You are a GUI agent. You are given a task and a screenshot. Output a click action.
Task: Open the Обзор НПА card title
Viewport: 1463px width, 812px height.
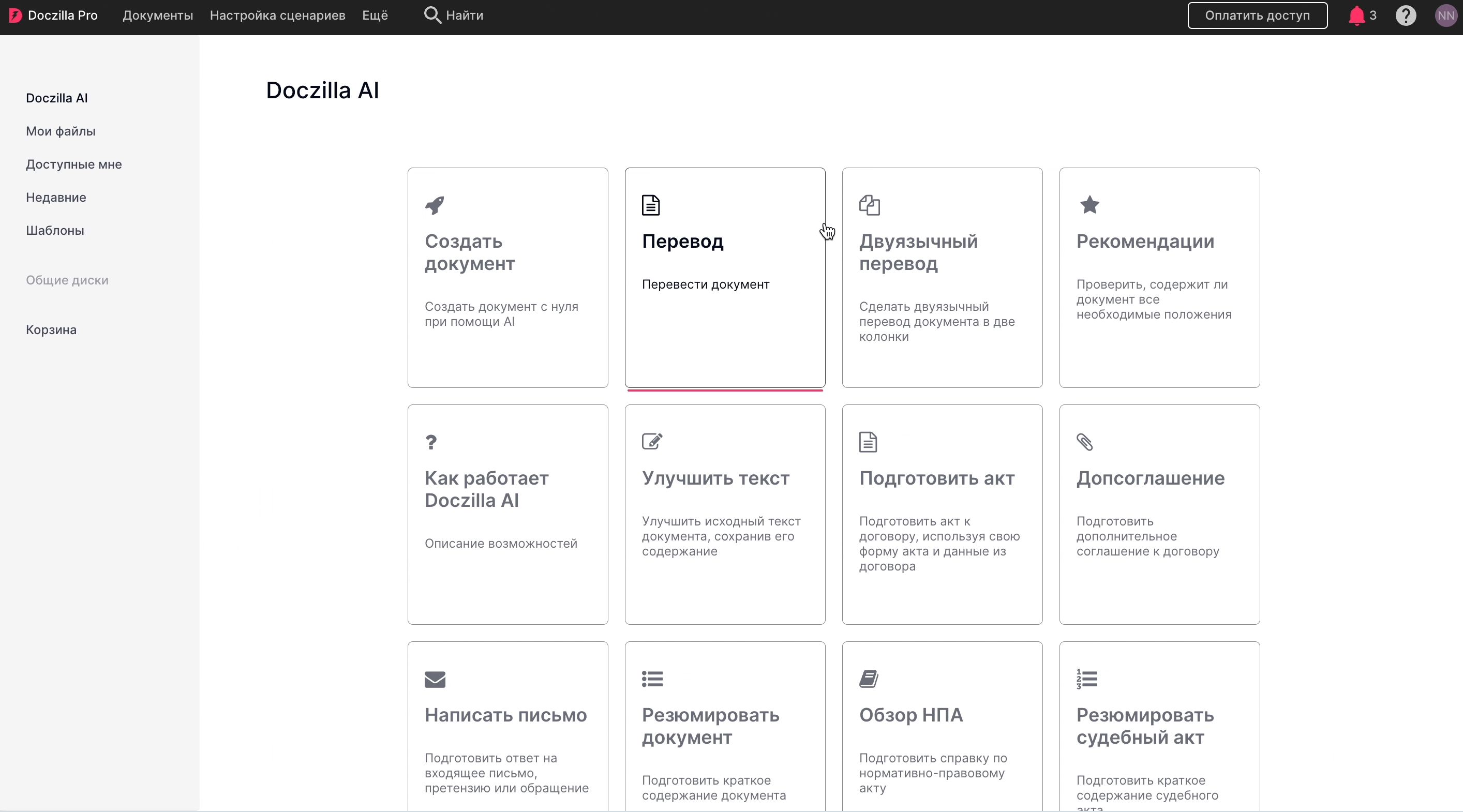click(x=911, y=715)
